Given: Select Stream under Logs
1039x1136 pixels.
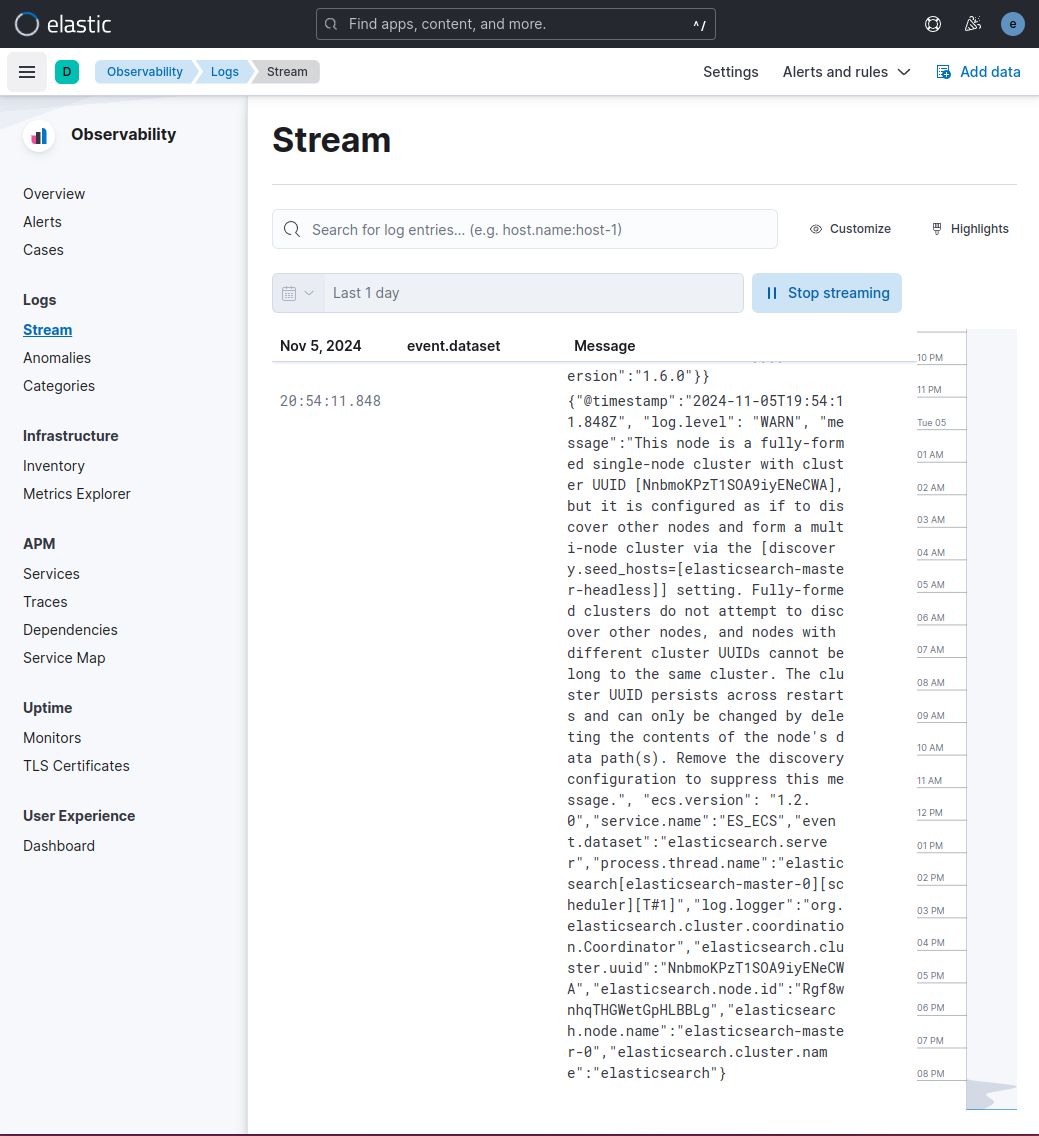Looking at the screenshot, I should click(x=47, y=330).
